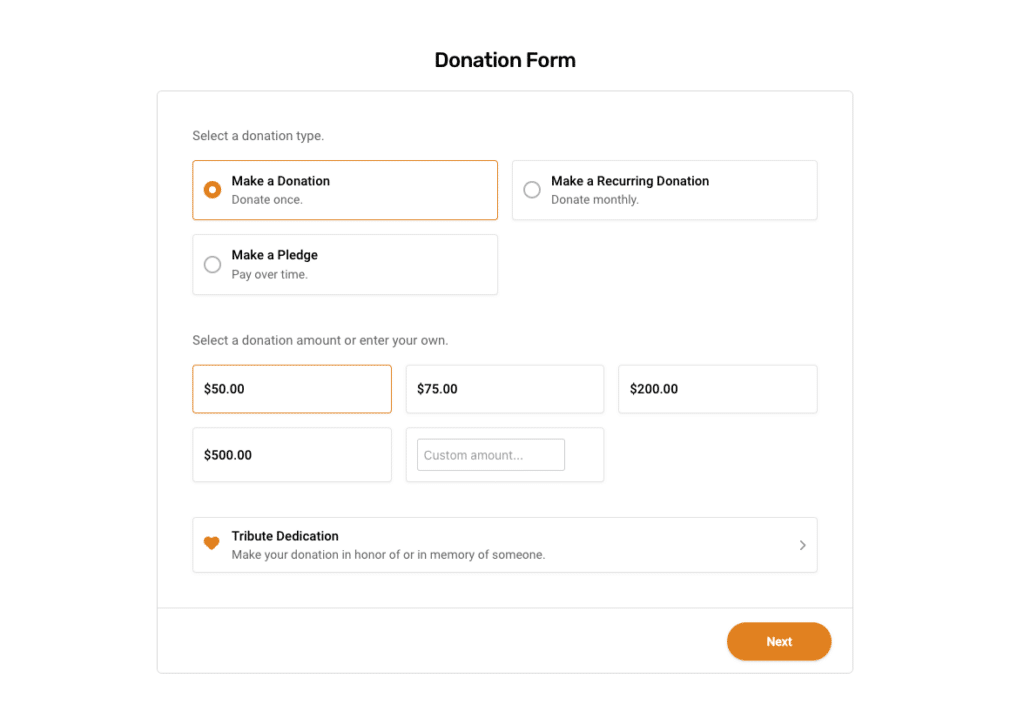Click the 'Make a Pledge' label text

[274, 255]
